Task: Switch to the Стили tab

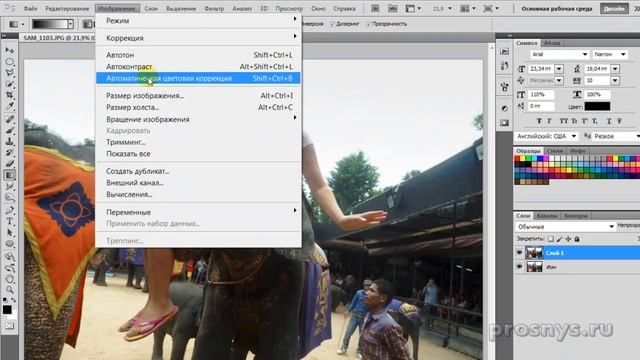Action: [x=554, y=151]
